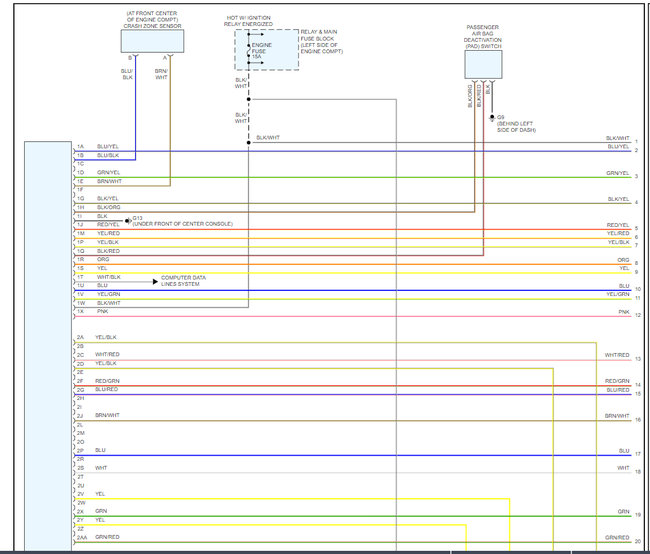Viewport: 650px width, 554px height.
Task: Select the WHT/BLK label at pin 1T
Action: click(x=109, y=277)
